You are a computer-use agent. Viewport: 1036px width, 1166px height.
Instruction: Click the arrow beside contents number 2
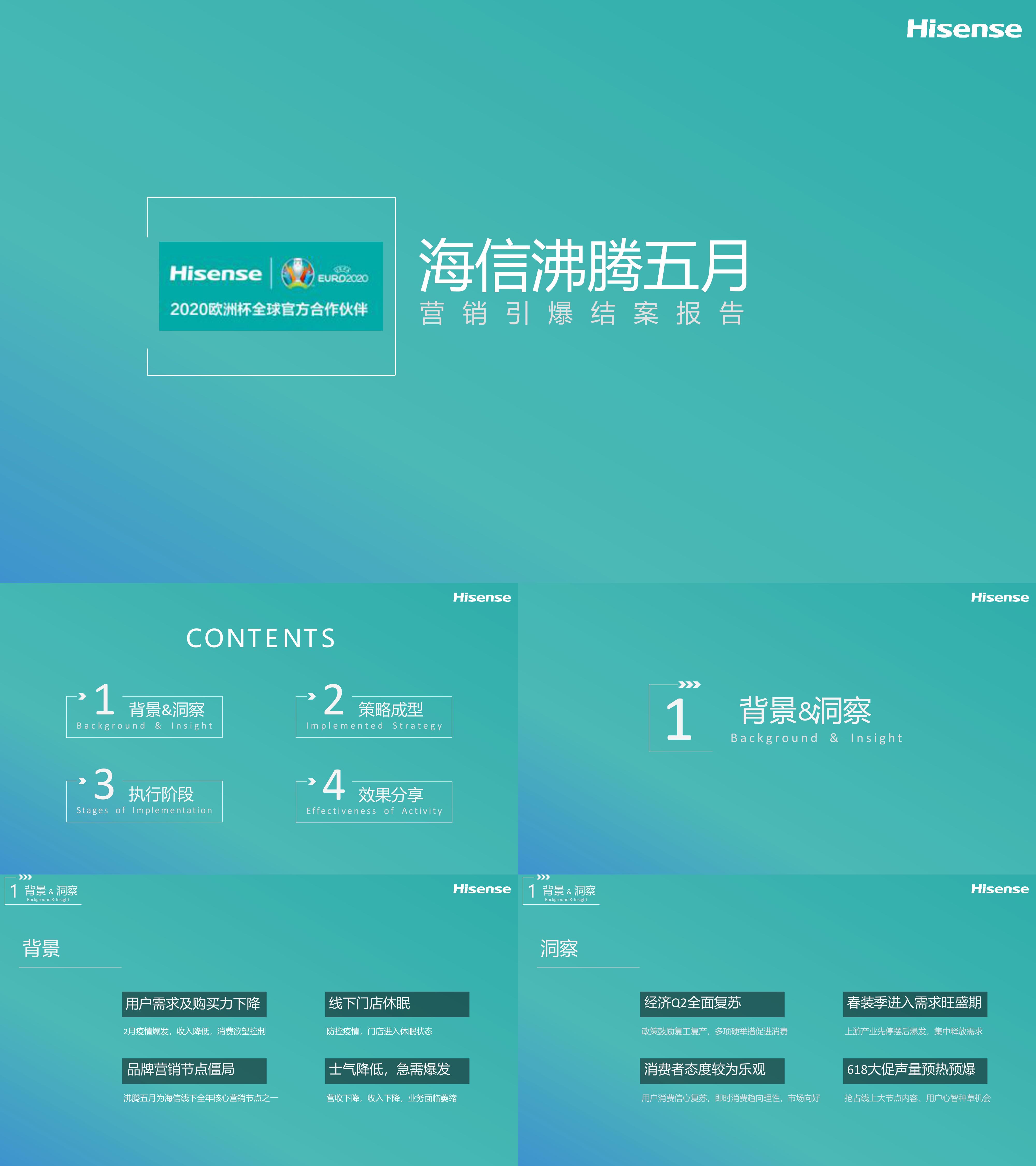312,696
